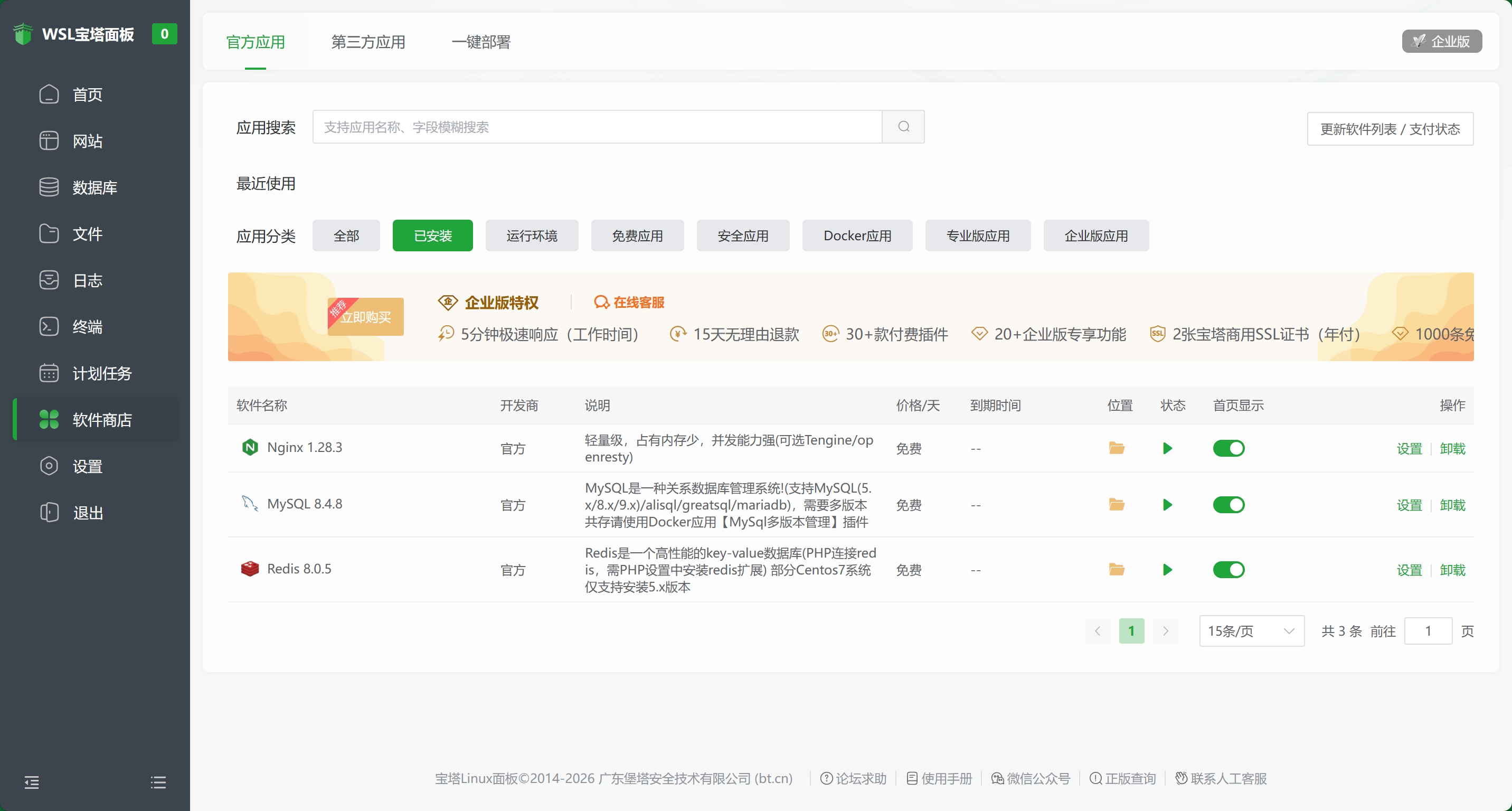Open 设置 for Nginx
Viewport: 1512px width, 811px height.
(x=1409, y=448)
